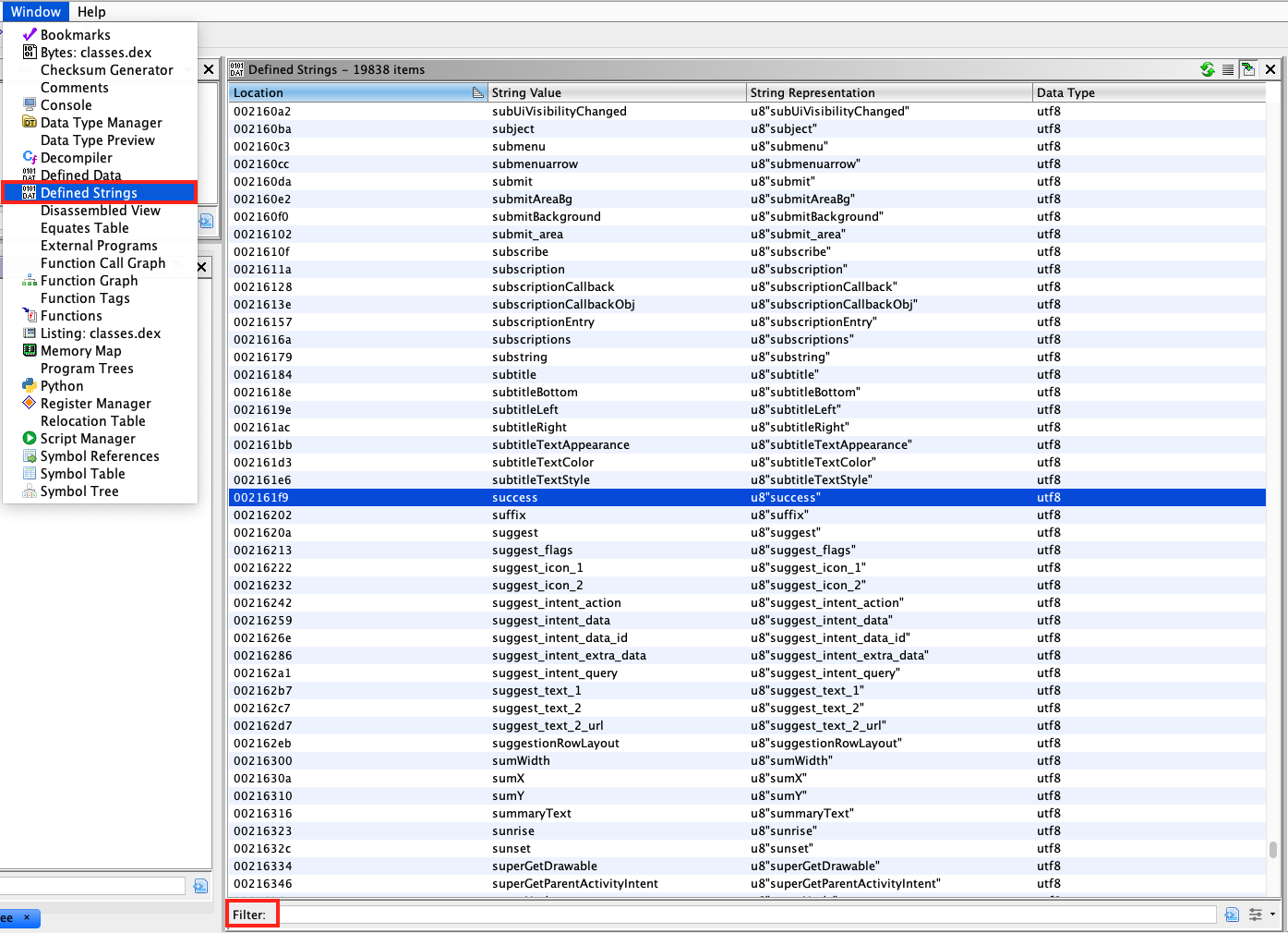1288x933 pixels.
Task: Select Memory Map menu entry
Action: point(80,351)
